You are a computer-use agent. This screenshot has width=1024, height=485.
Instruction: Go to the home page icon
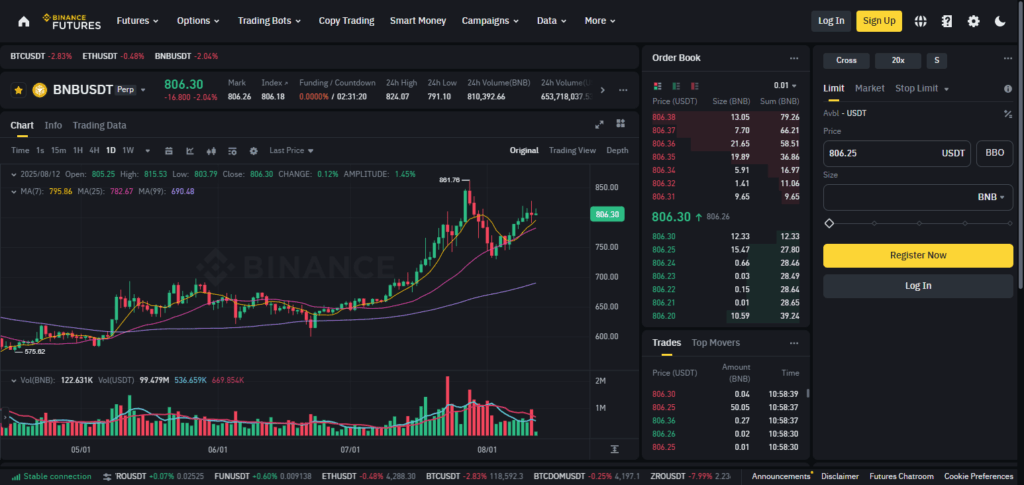24,21
